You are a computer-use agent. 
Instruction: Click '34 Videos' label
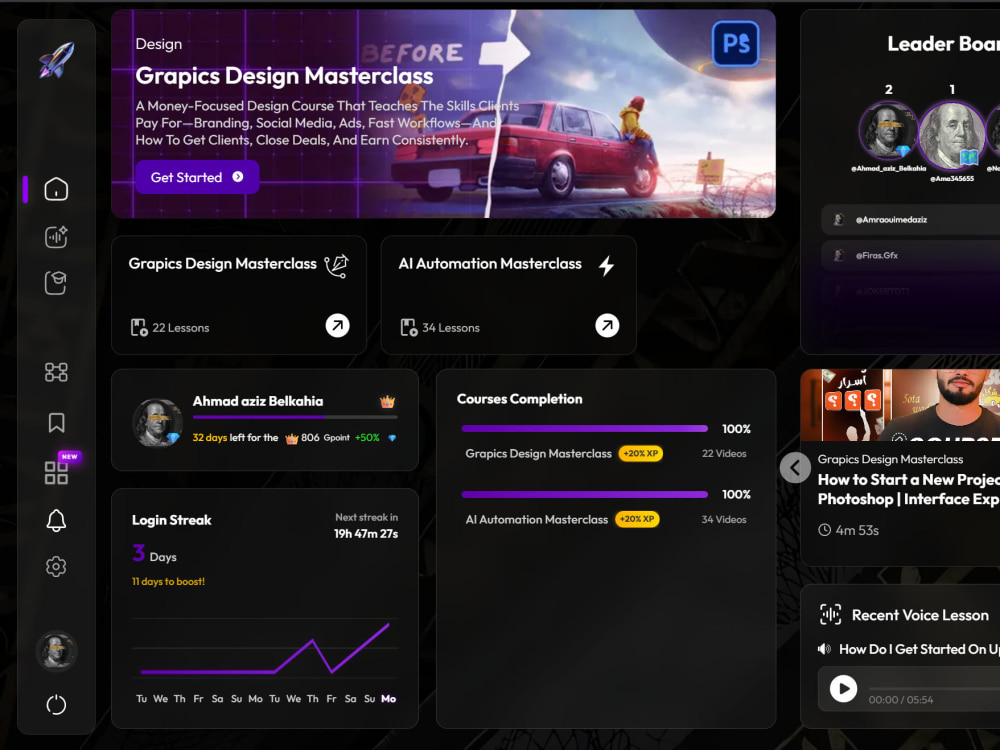click(724, 519)
